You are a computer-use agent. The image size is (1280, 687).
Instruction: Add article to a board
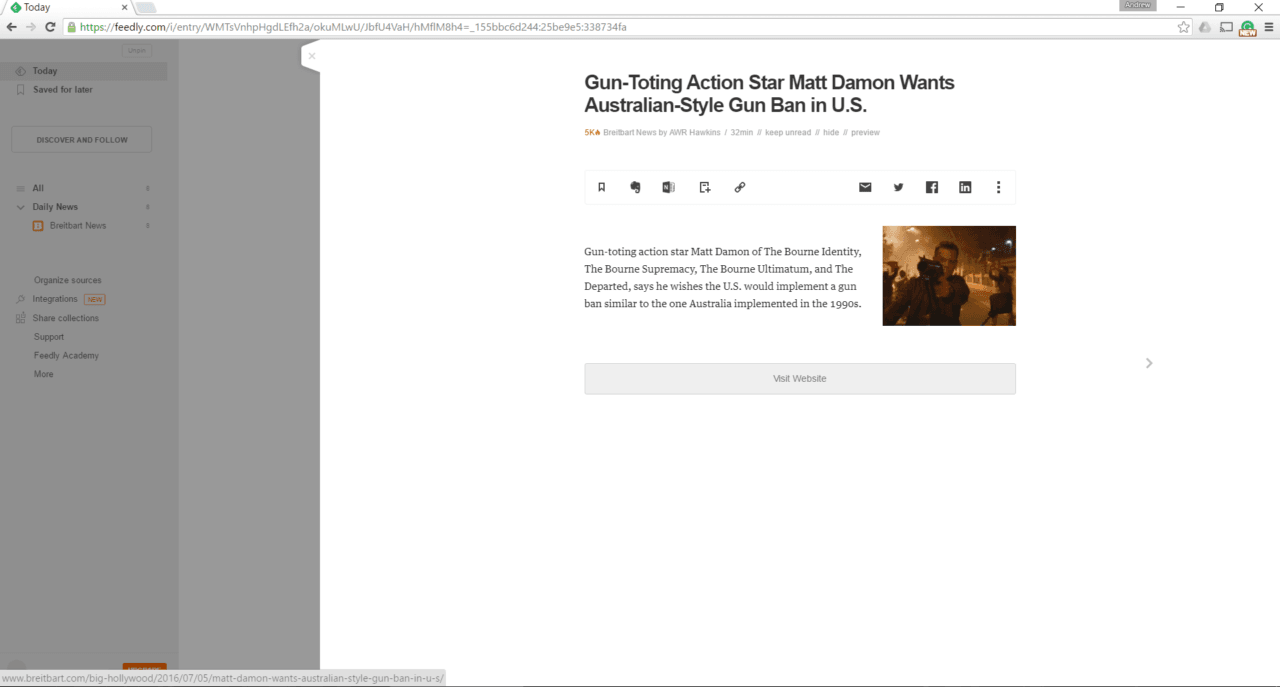pyautogui.click(x=705, y=187)
